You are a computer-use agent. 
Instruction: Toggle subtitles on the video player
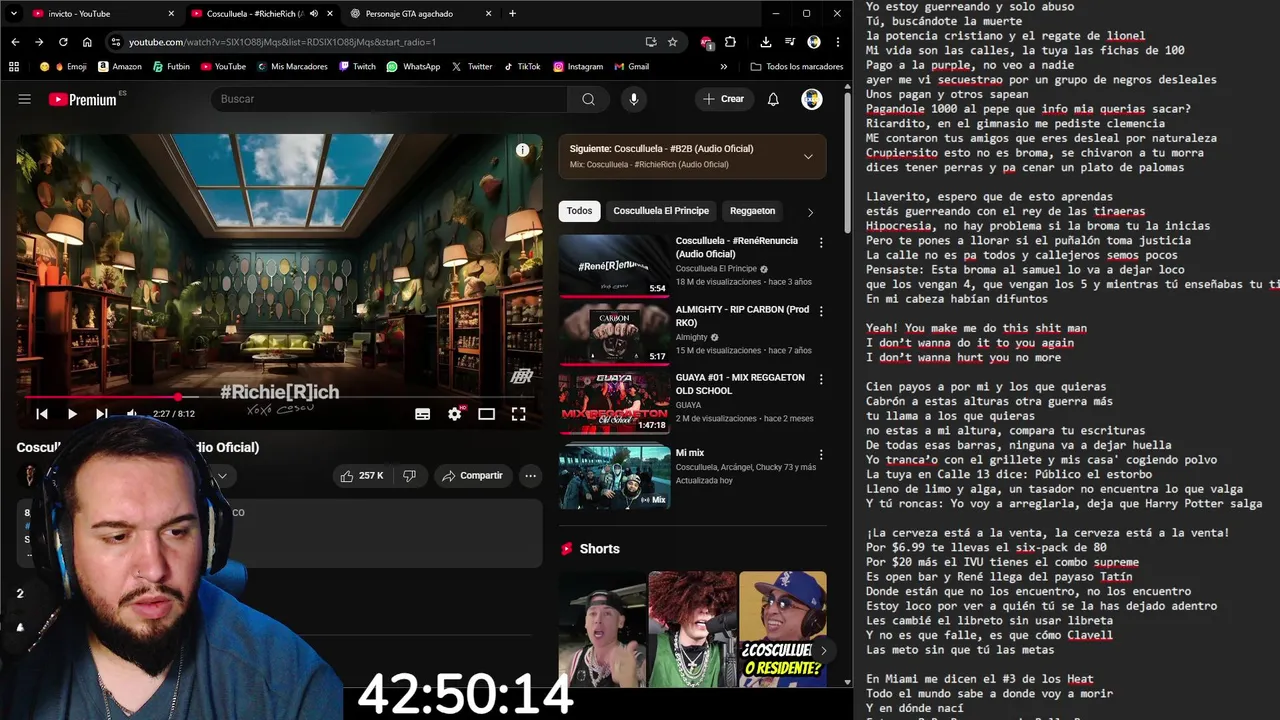tap(423, 414)
